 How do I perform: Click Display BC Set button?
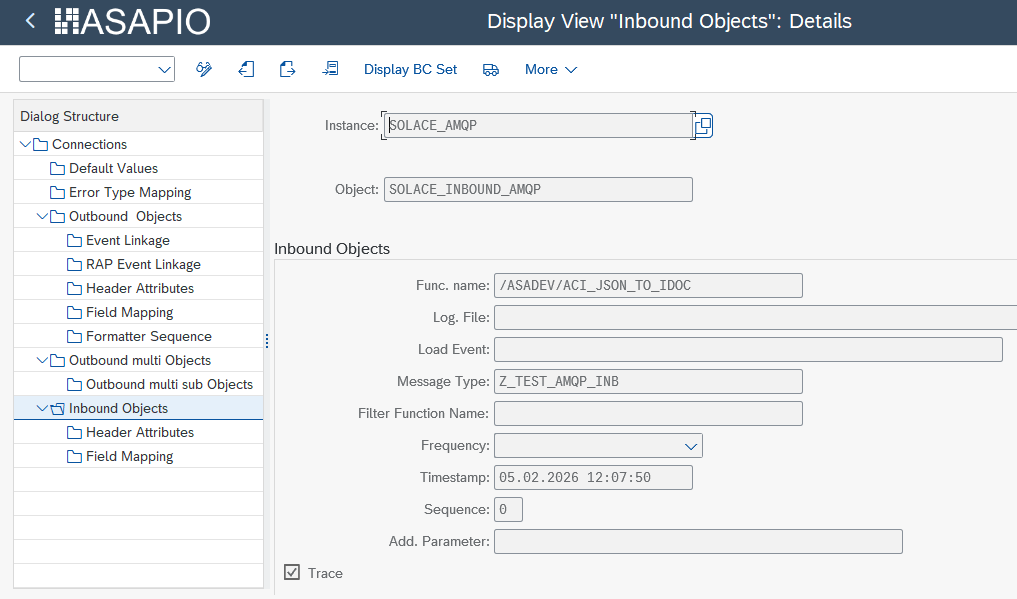tap(410, 69)
